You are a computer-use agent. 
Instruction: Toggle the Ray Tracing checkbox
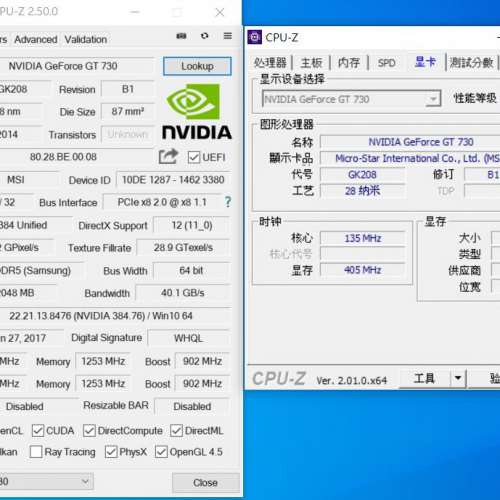click(36, 452)
